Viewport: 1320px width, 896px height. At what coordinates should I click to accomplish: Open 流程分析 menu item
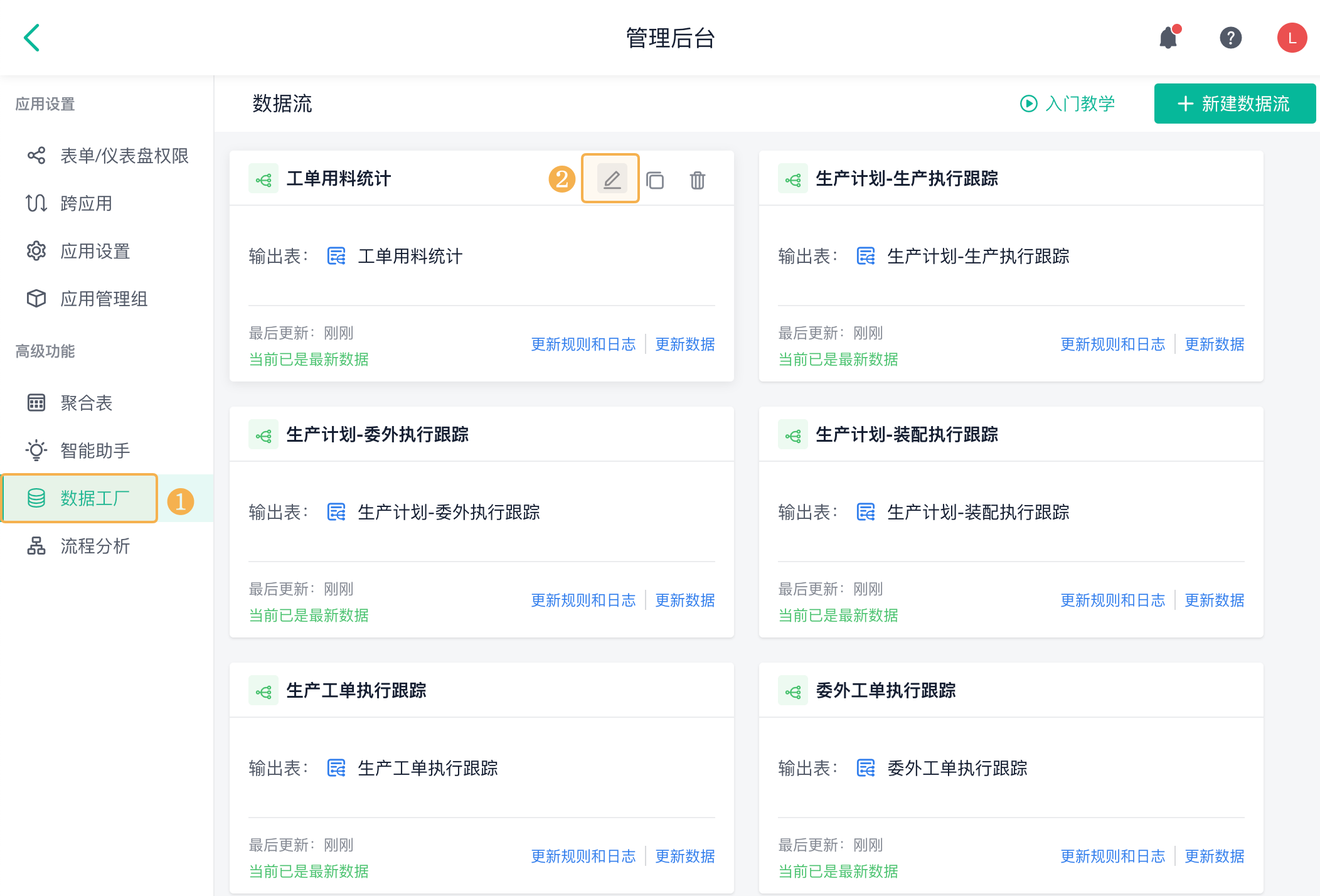pos(95,546)
